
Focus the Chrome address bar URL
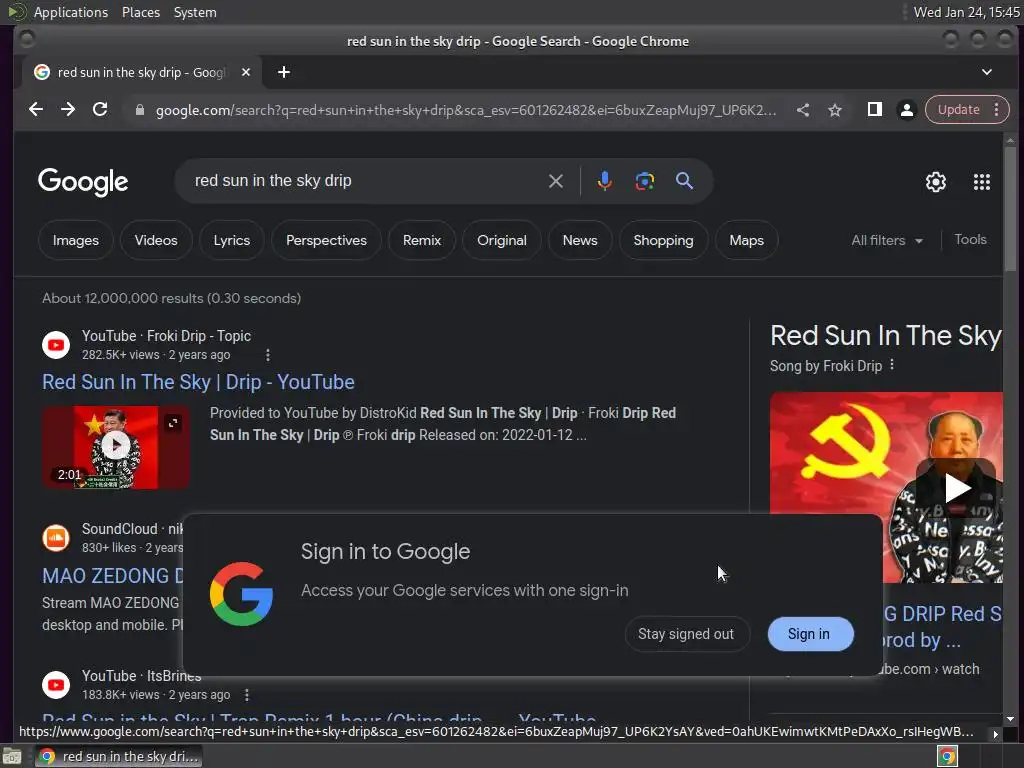466,110
